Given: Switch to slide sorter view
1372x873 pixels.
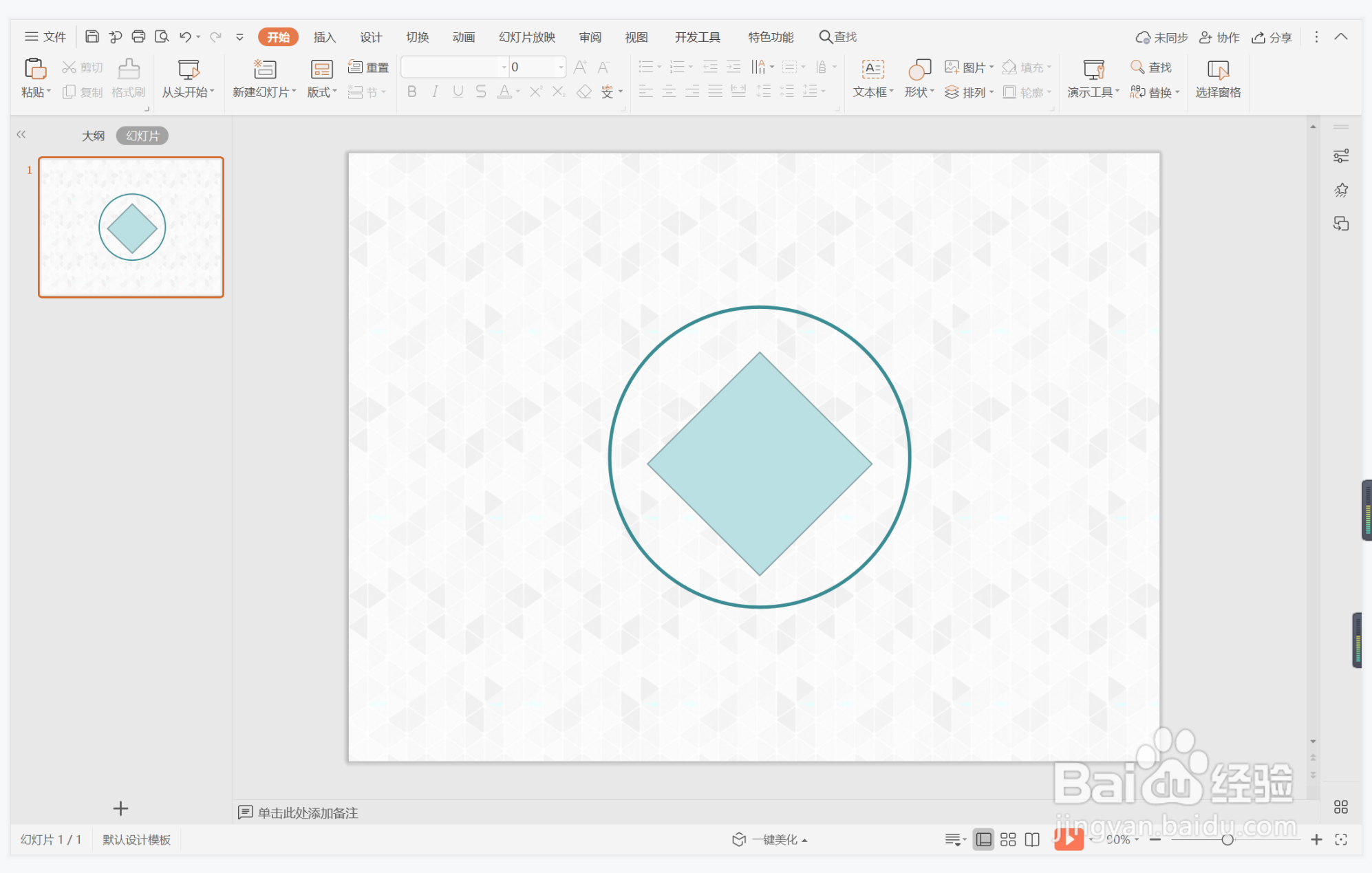Looking at the screenshot, I should pos(1008,839).
